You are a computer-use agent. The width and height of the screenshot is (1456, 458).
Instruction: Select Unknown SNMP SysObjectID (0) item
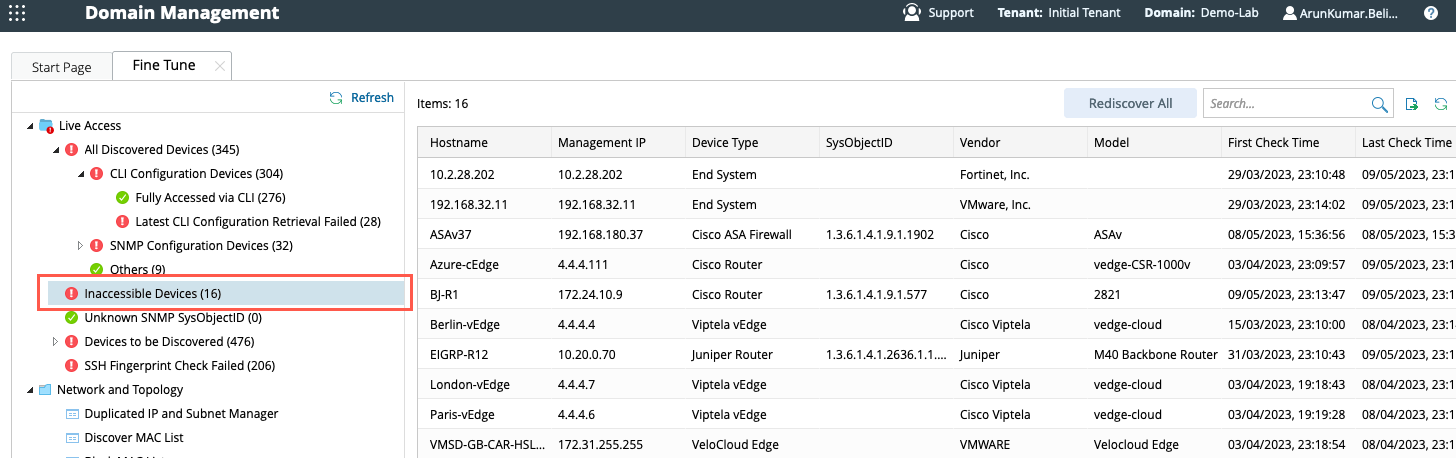coord(173,318)
